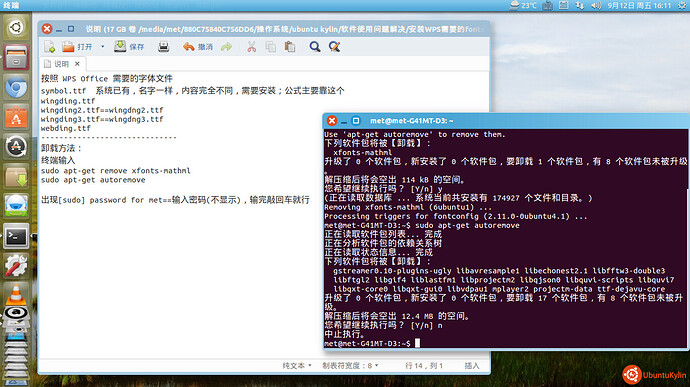Click the 卸载方法： heading line
Screen dimensions: 690x387
click(x=62, y=148)
